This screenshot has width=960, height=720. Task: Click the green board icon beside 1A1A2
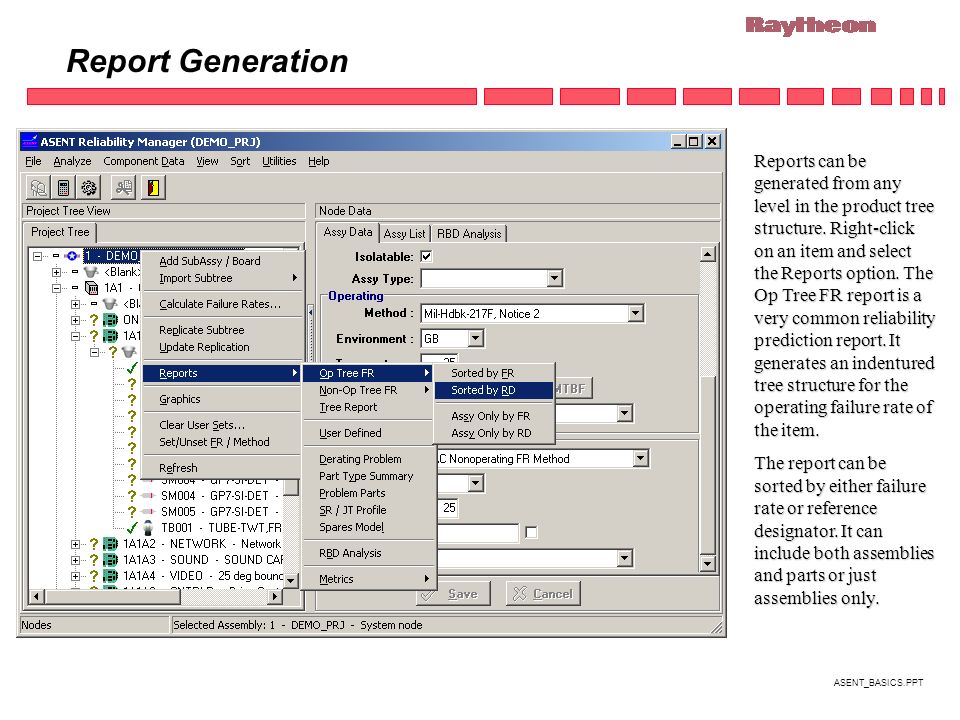[x=110, y=544]
